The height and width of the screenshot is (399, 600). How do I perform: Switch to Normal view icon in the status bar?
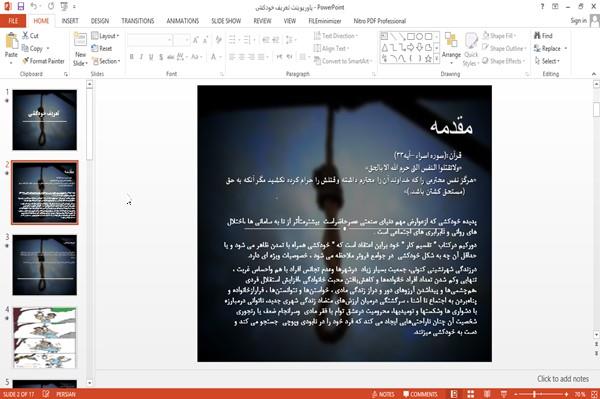454,394
